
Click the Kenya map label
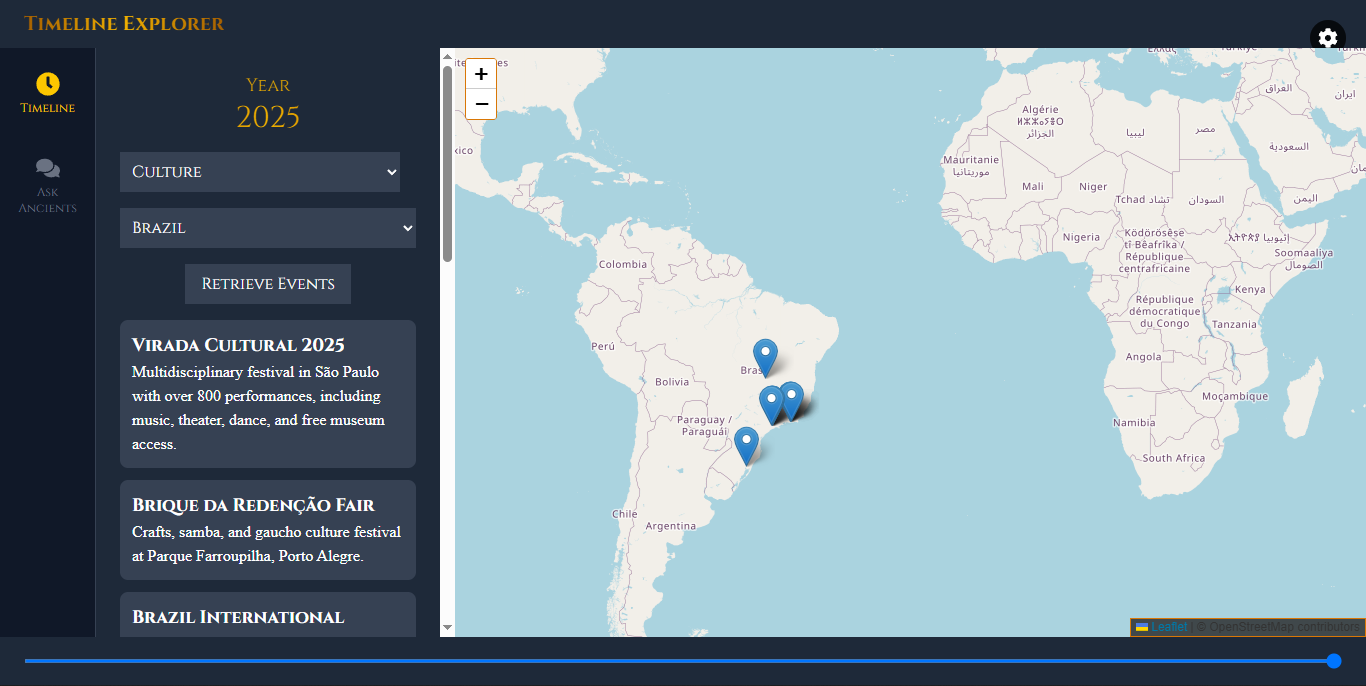[1250, 290]
